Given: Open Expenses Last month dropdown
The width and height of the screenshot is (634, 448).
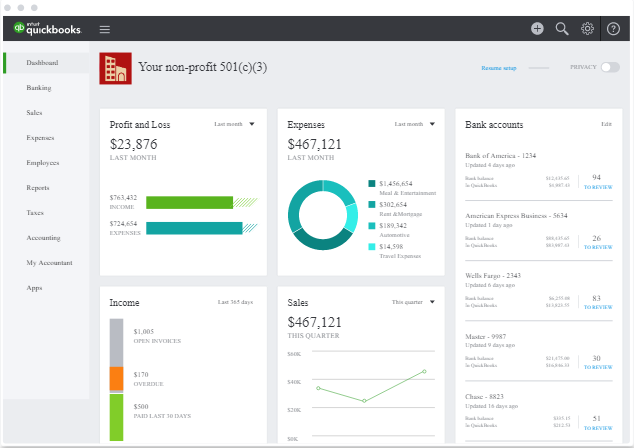Looking at the screenshot, I should point(415,124).
